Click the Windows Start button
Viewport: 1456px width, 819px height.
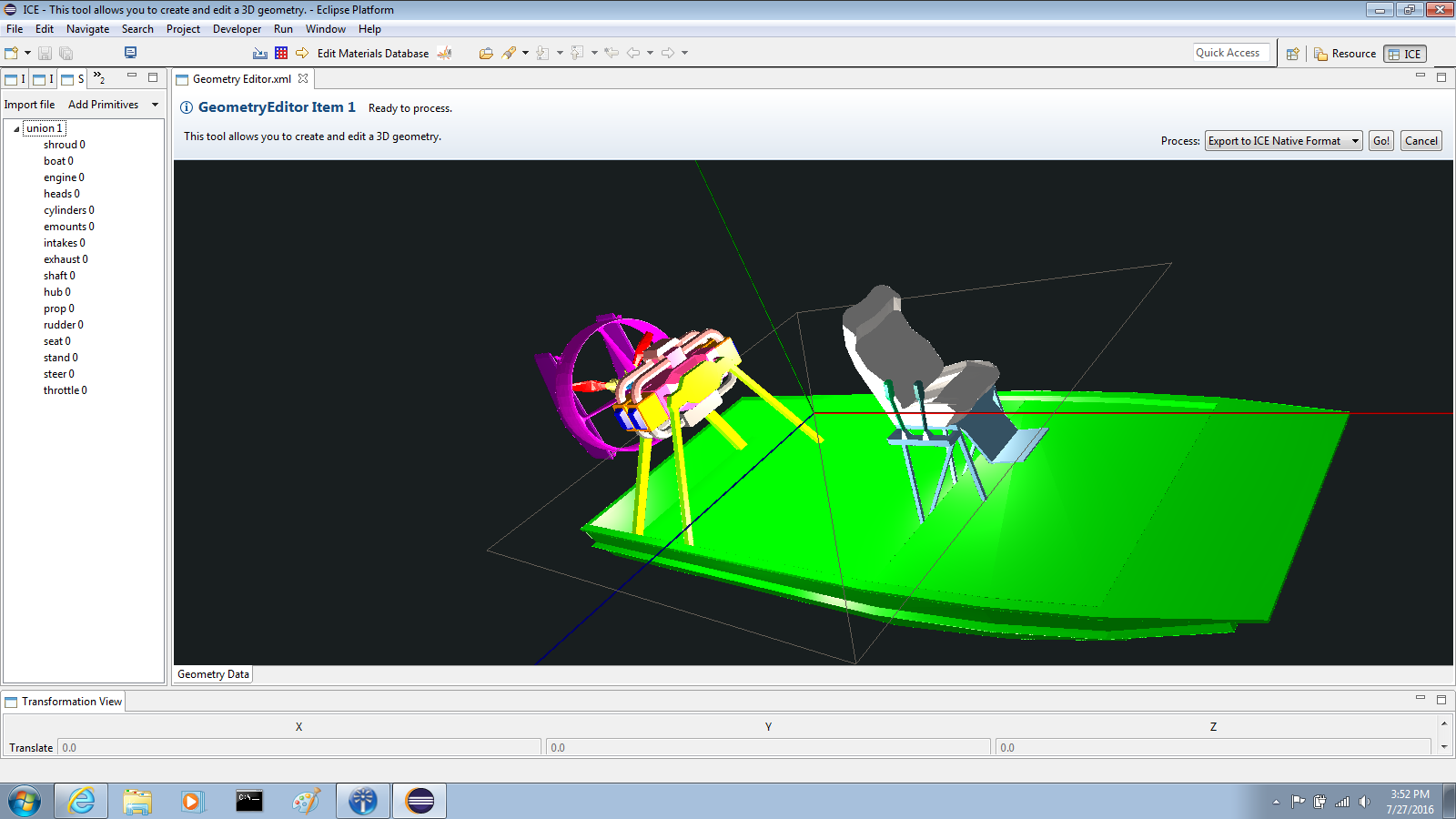tap(25, 802)
